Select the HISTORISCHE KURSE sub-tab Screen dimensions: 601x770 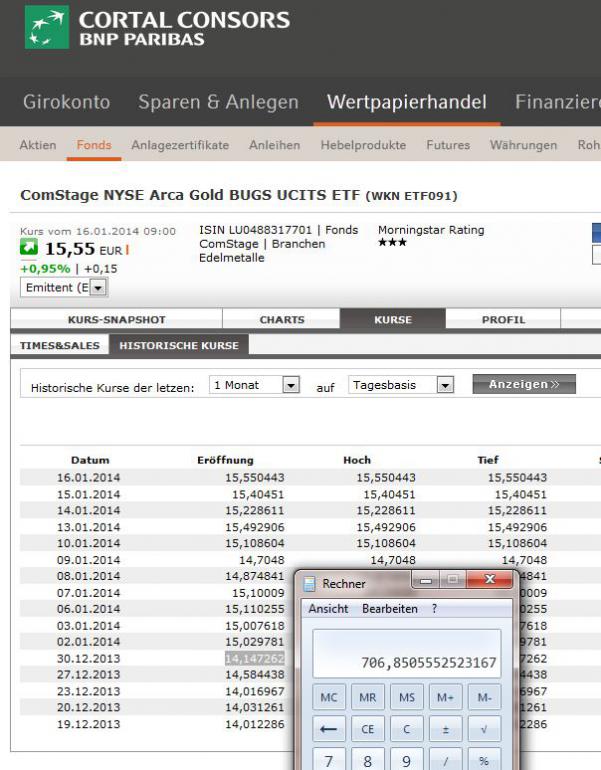click(179, 345)
